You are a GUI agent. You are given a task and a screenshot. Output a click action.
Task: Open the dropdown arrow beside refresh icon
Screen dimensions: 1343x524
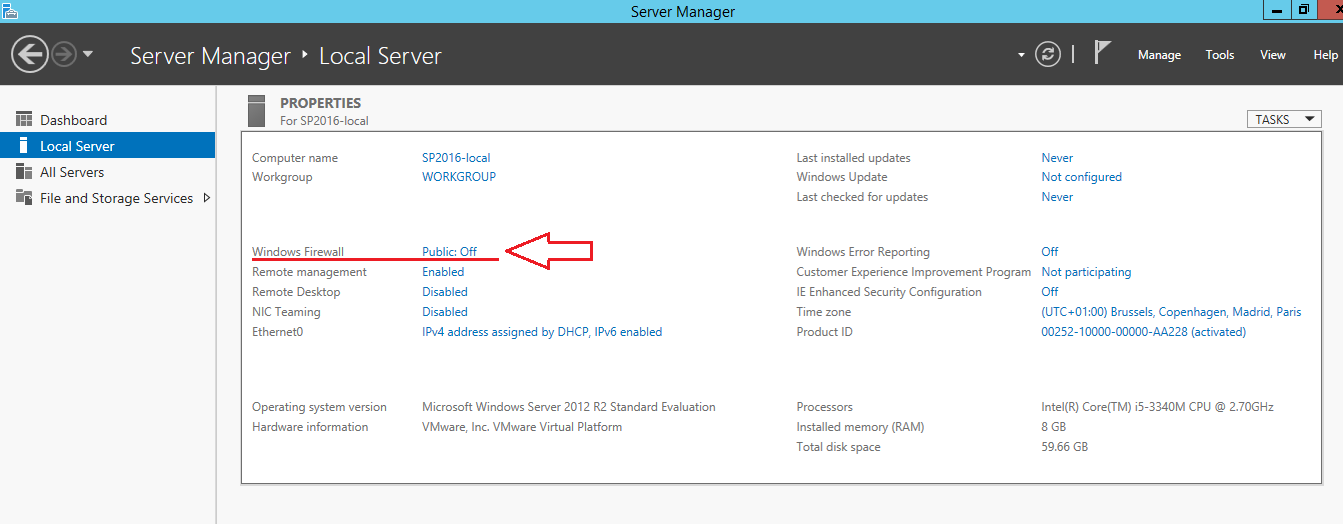click(x=1021, y=55)
